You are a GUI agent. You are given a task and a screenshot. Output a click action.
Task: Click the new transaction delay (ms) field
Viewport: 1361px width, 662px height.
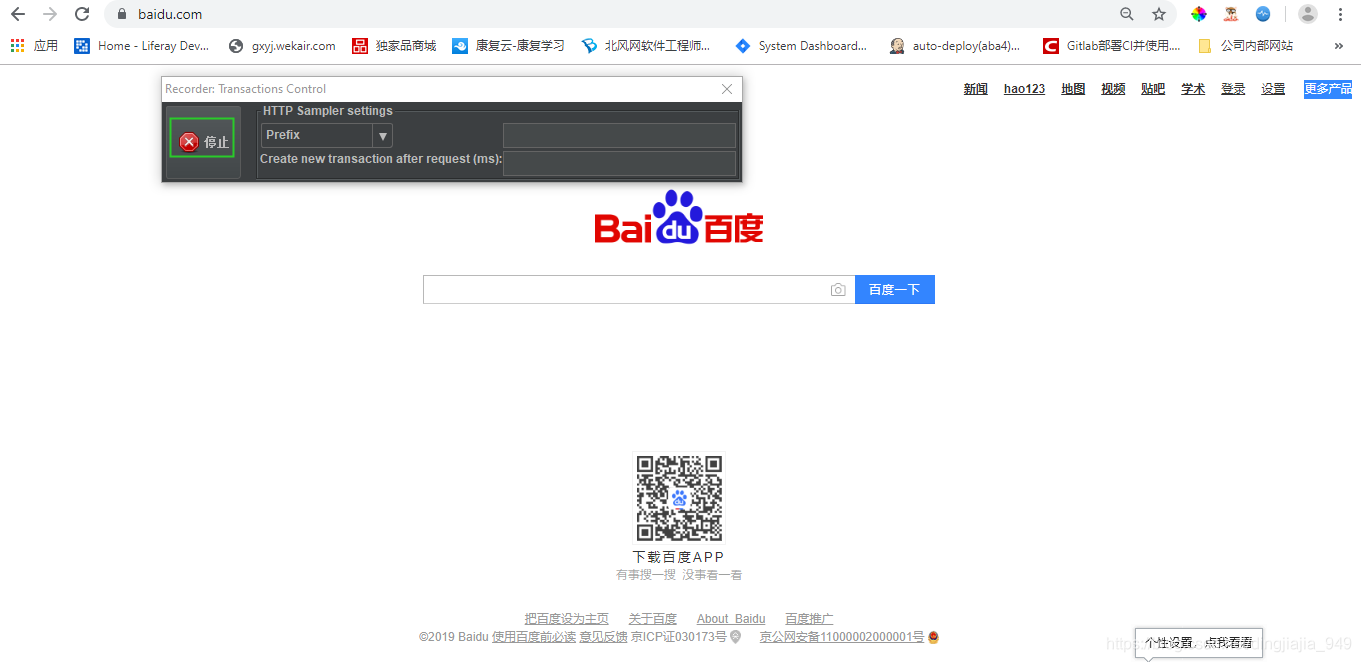click(619, 163)
